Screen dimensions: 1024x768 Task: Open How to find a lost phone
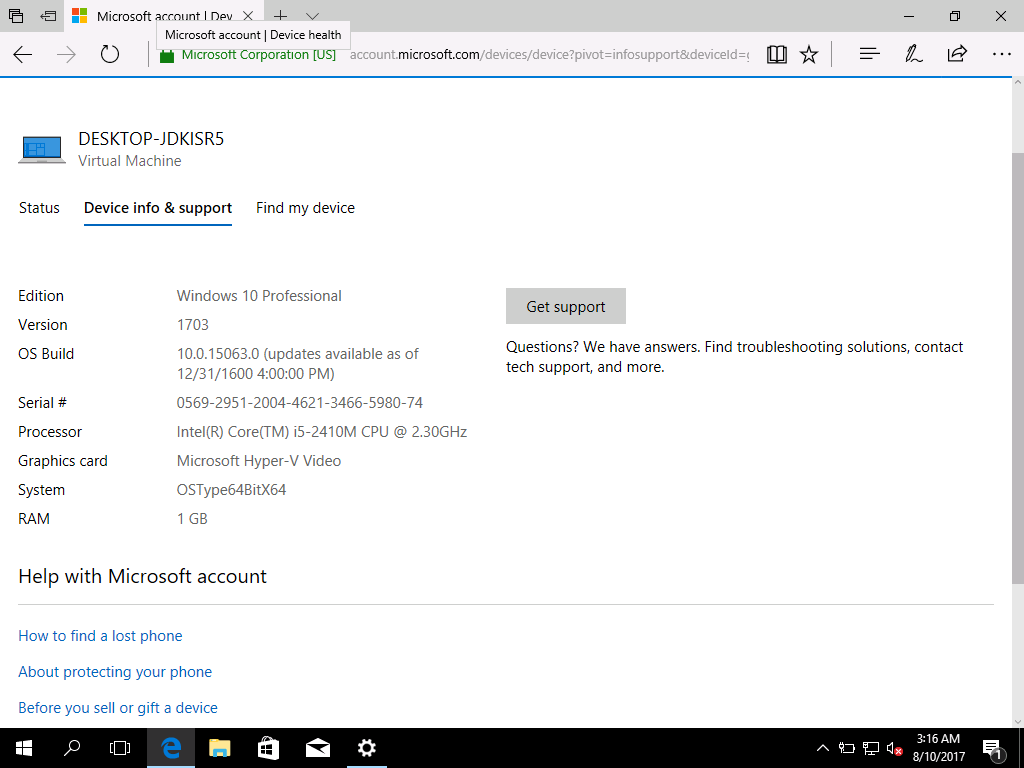click(x=100, y=636)
